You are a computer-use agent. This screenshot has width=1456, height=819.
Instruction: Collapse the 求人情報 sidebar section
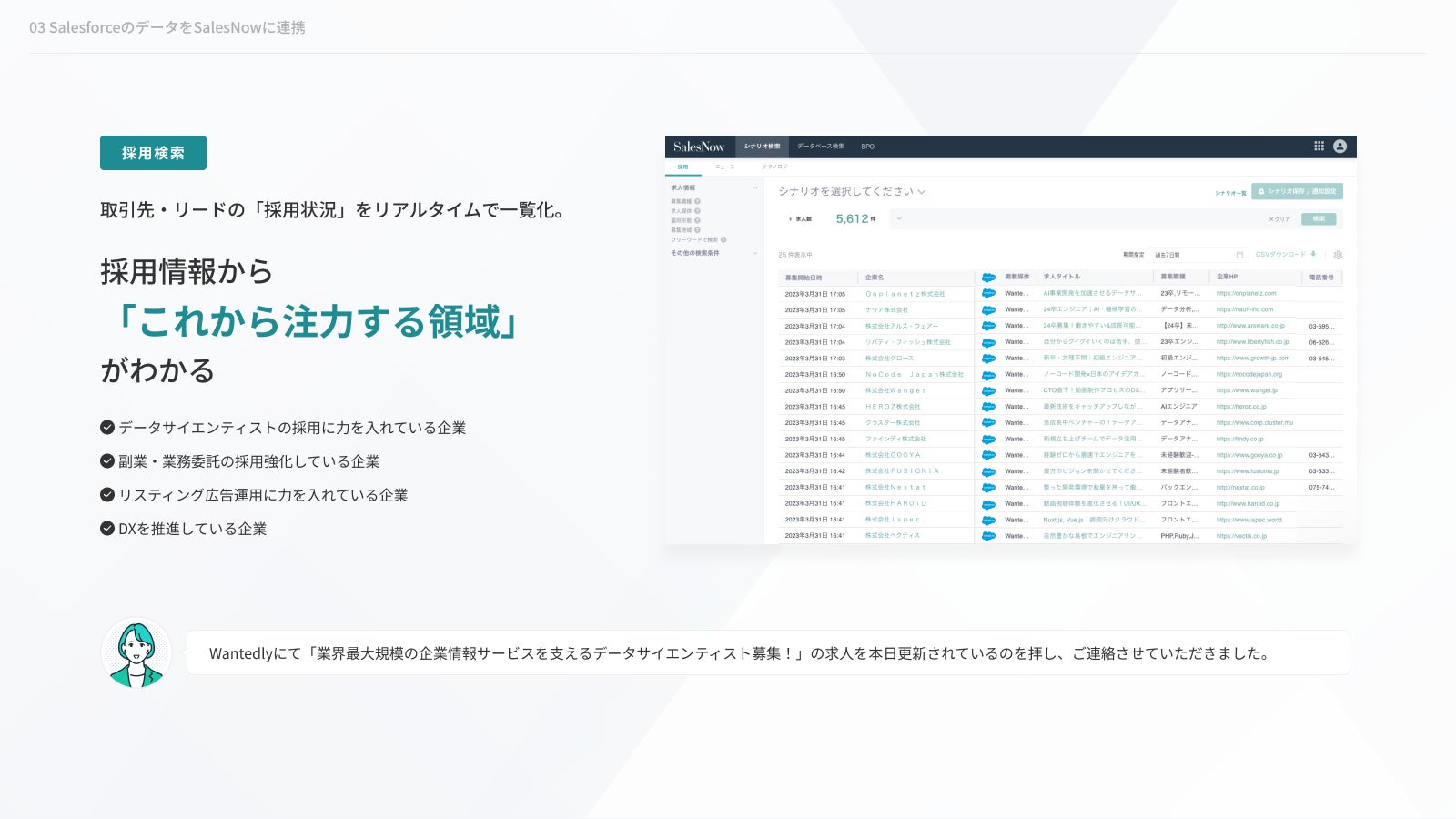754,188
